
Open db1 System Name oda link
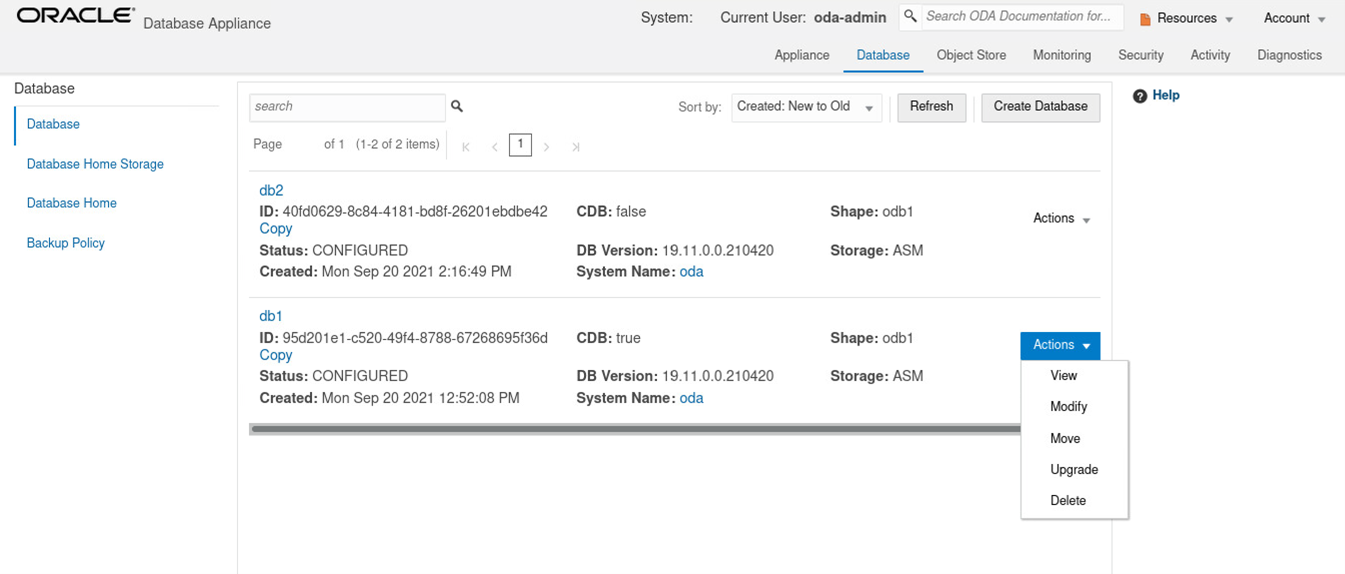pos(691,398)
